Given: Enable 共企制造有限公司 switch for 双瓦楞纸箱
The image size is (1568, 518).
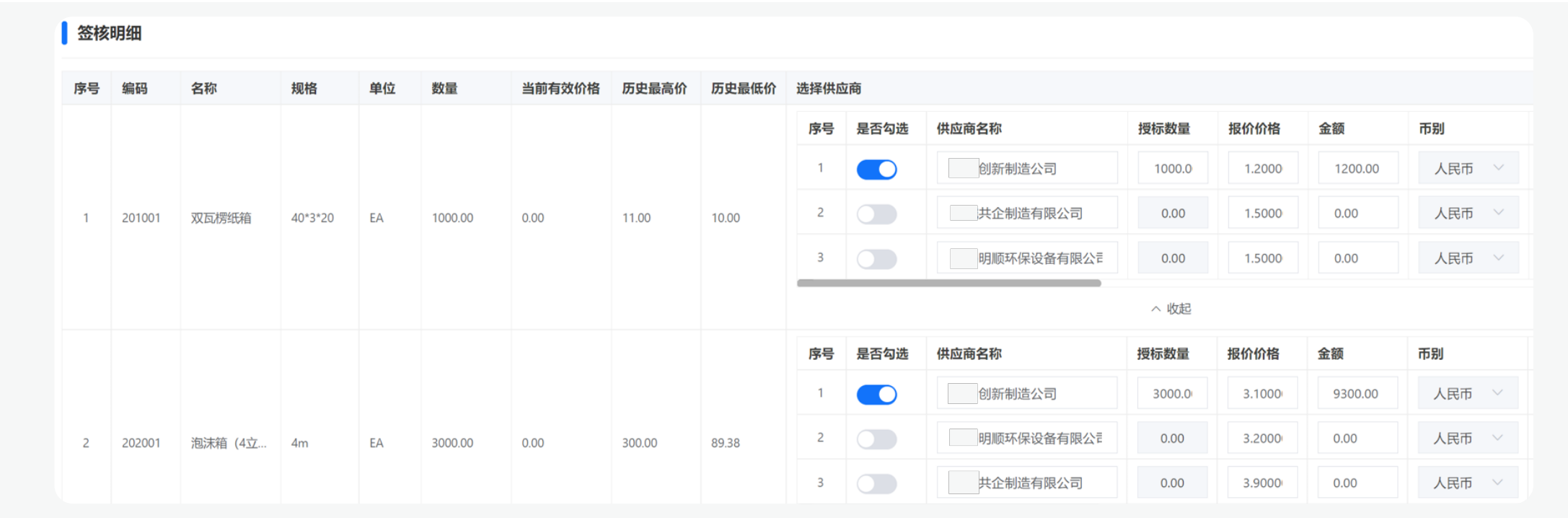Looking at the screenshot, I should 876,214.
